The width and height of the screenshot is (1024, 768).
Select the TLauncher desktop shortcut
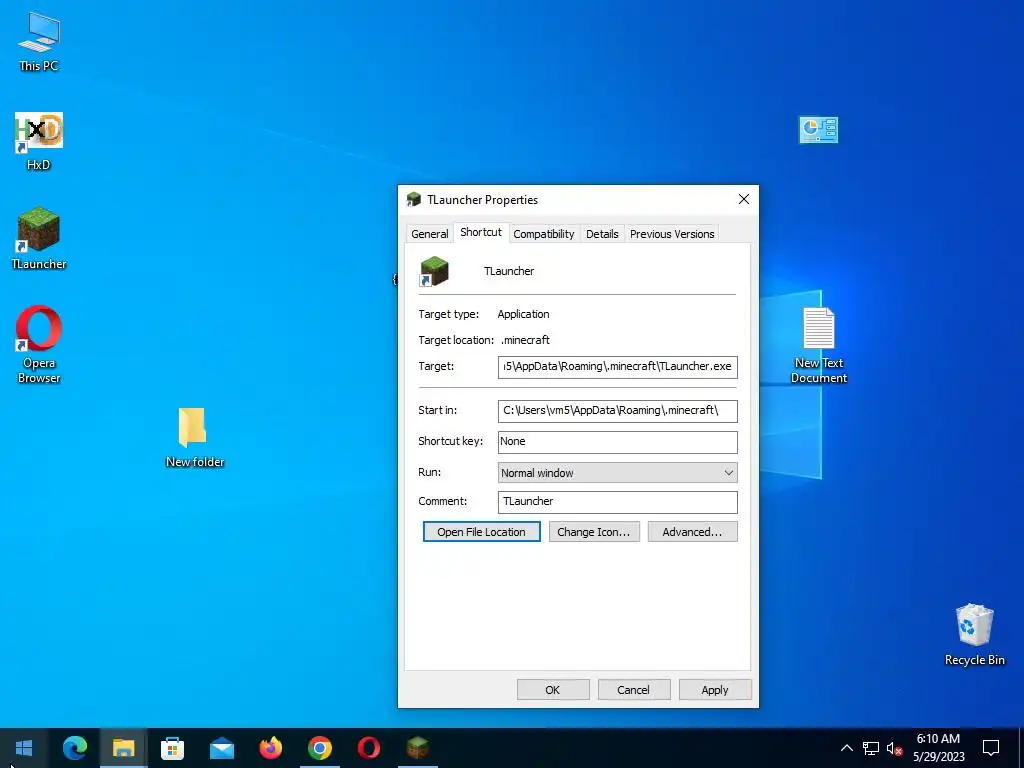(x=39, y=238)
